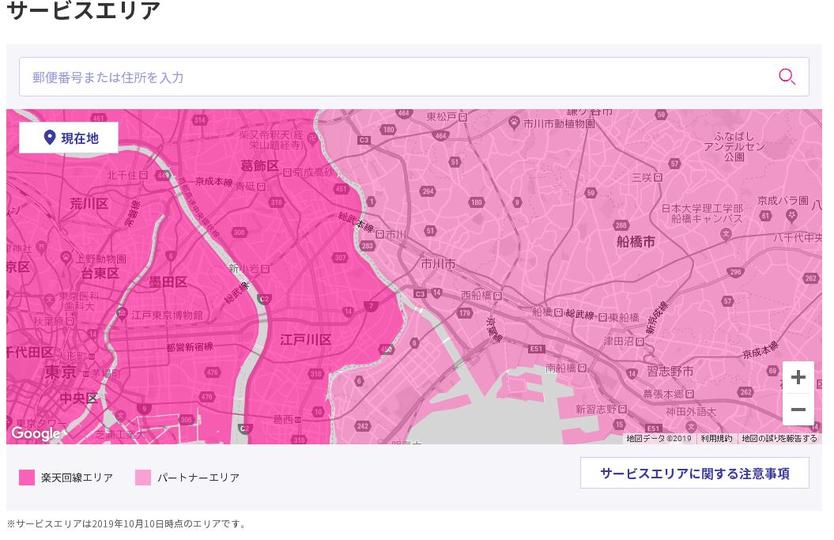This screenshot has width=834, height=540.
Task: Zoom in the map with plus
Action: (798, 377)
